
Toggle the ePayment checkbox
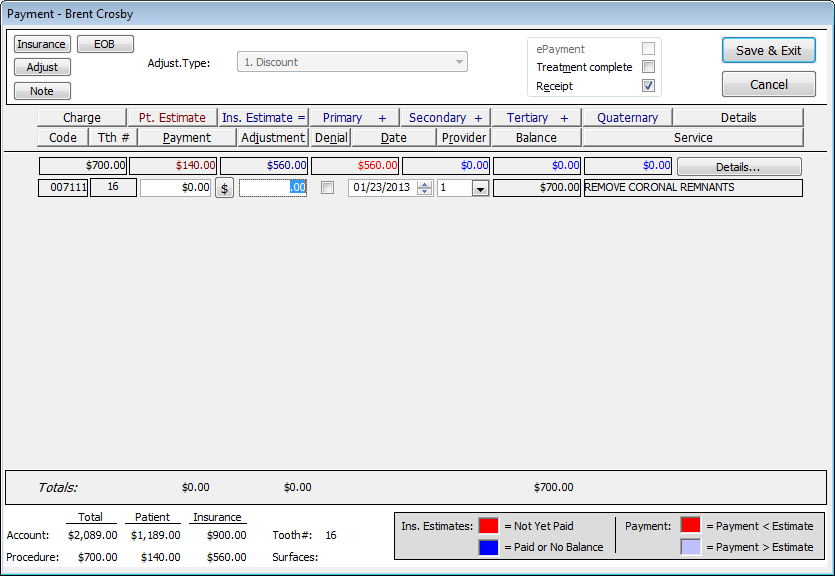[x=648, y=48]
